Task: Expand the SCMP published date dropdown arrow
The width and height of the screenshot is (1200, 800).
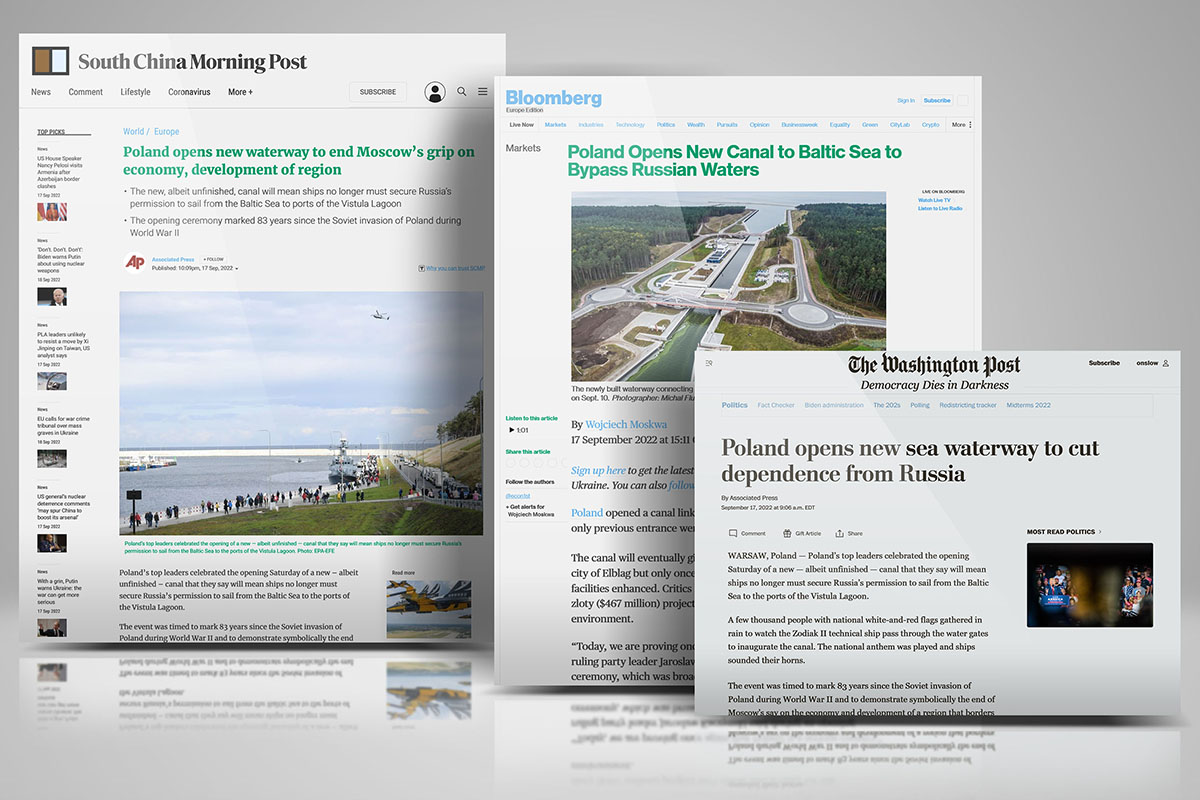Action: 237,269
